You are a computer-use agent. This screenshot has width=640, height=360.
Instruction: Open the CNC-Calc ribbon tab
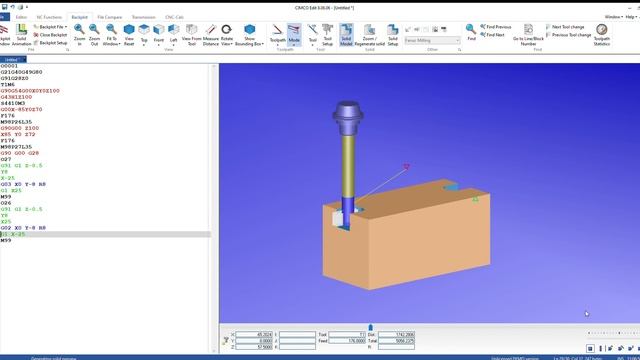[174, 17]
